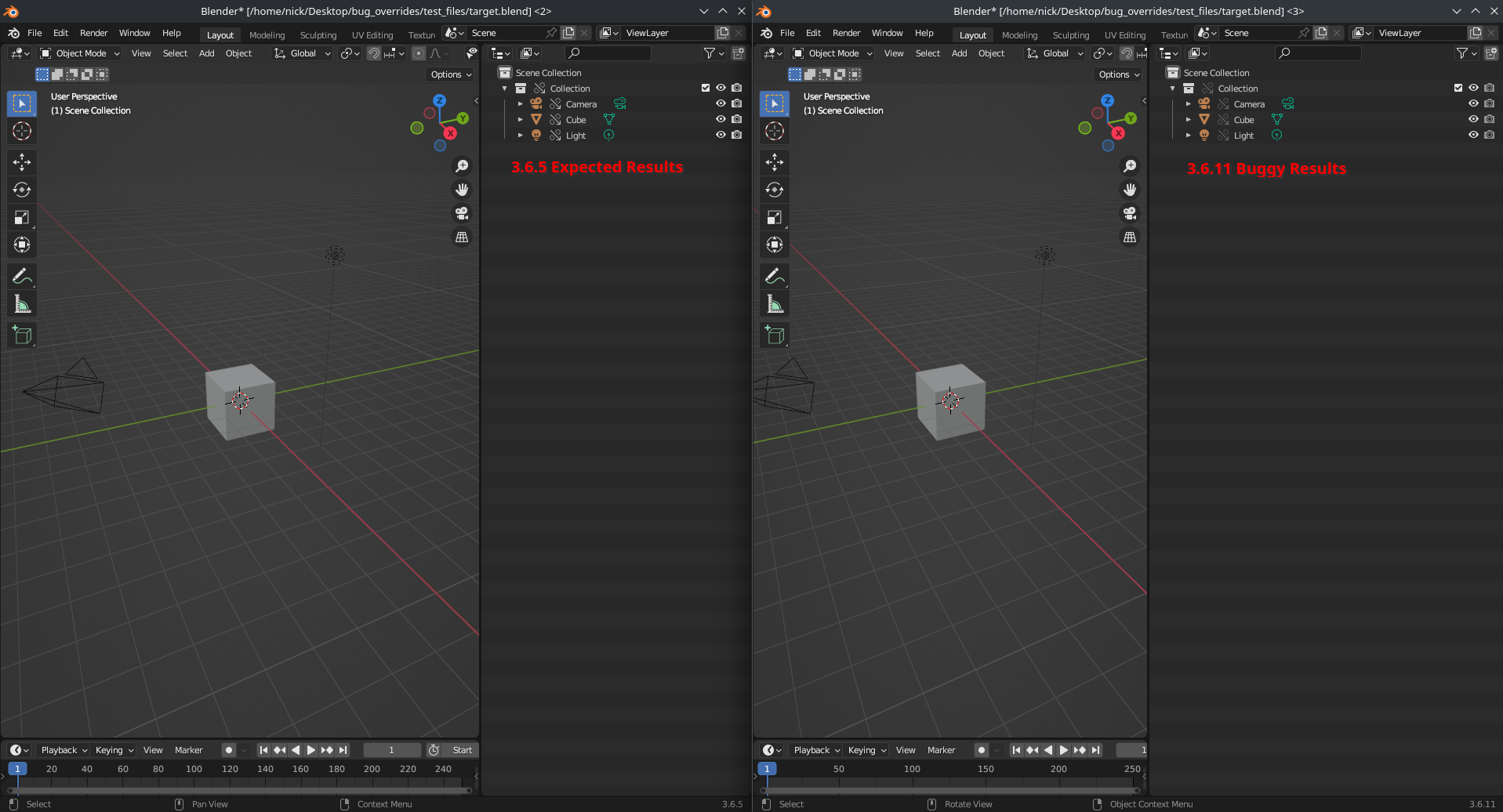This screenshot has width=1503, height=812.
Task: Click View in right timeline header
Action: (x=906, y=750)
